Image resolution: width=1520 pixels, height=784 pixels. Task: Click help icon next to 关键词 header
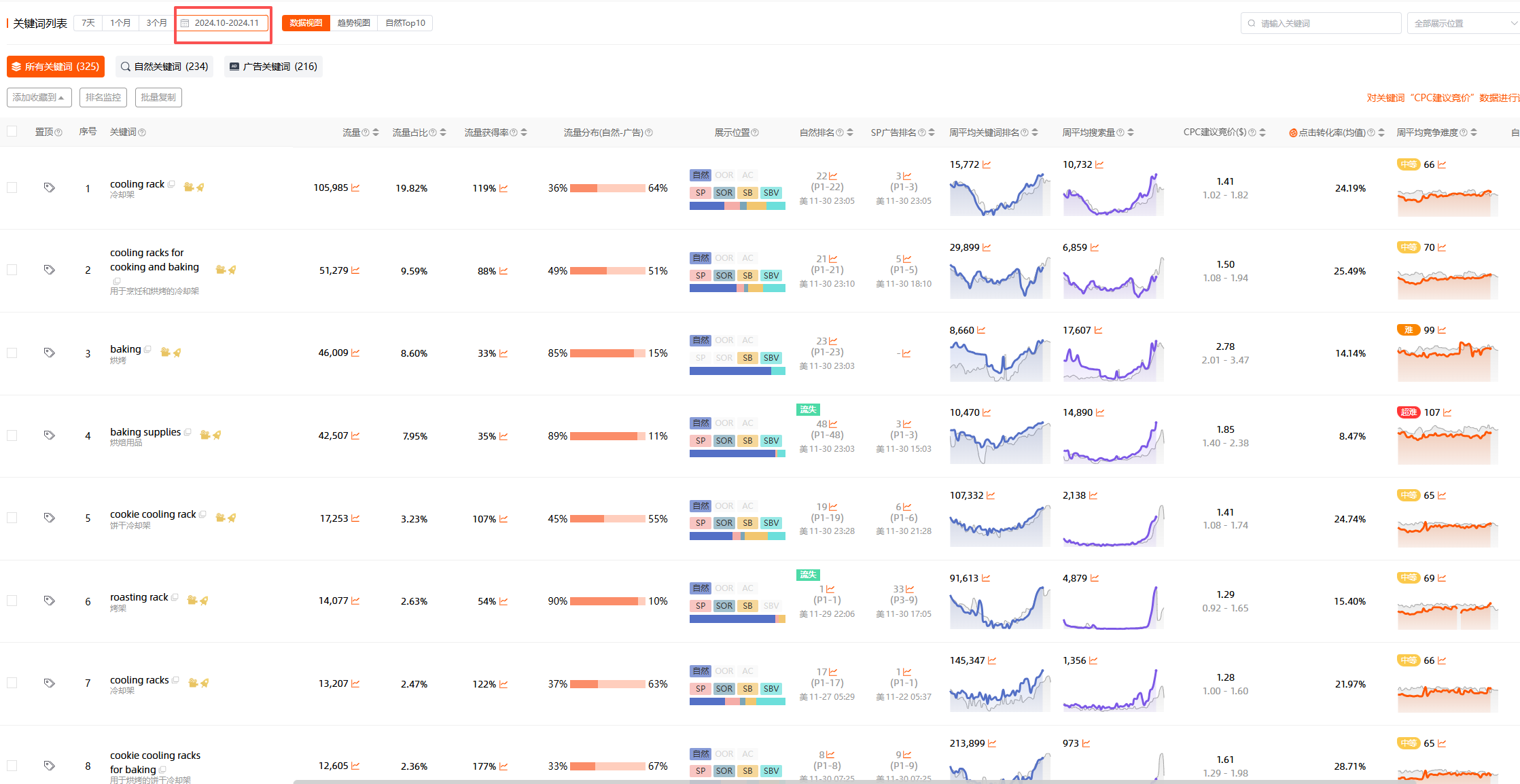click(x=142, y=132)
